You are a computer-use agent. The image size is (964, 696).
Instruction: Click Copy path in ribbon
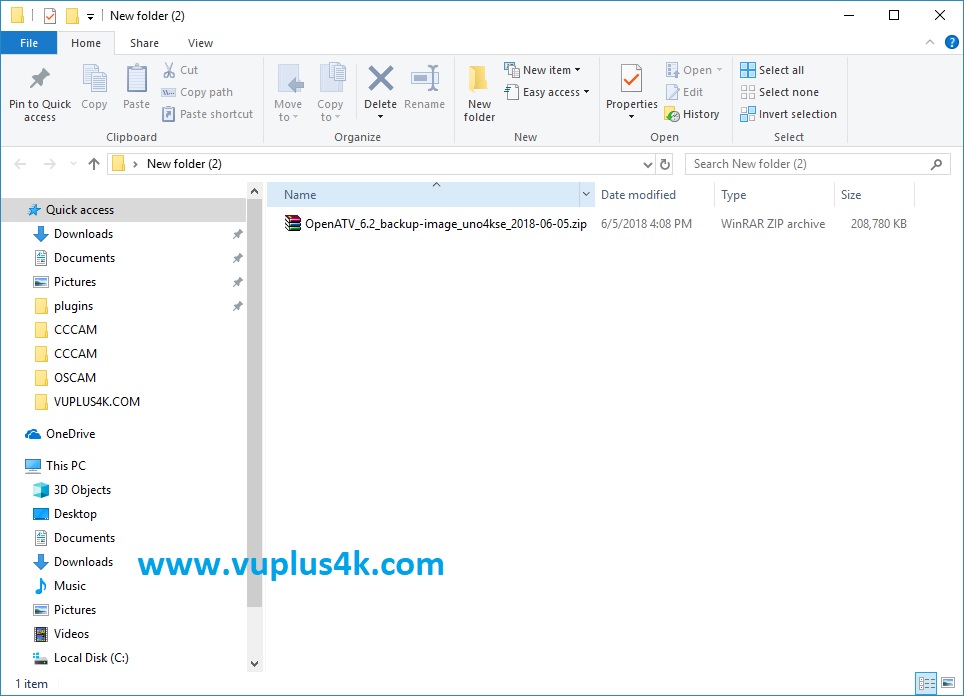197,92
